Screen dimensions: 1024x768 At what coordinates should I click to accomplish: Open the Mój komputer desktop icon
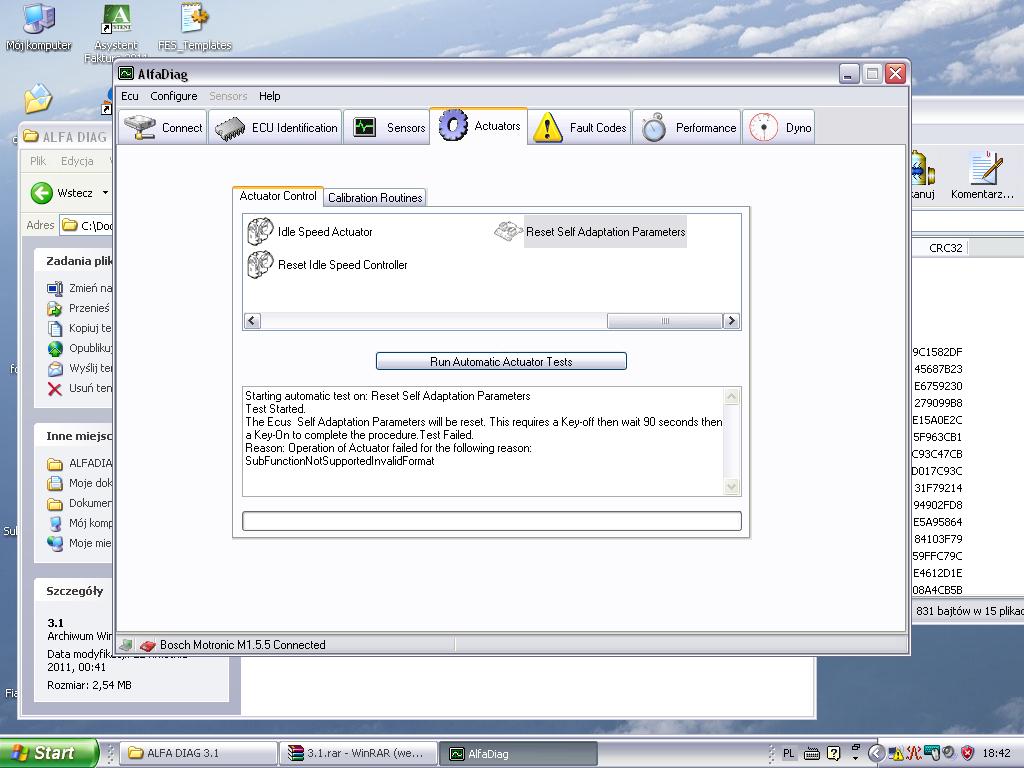[39, 18]
